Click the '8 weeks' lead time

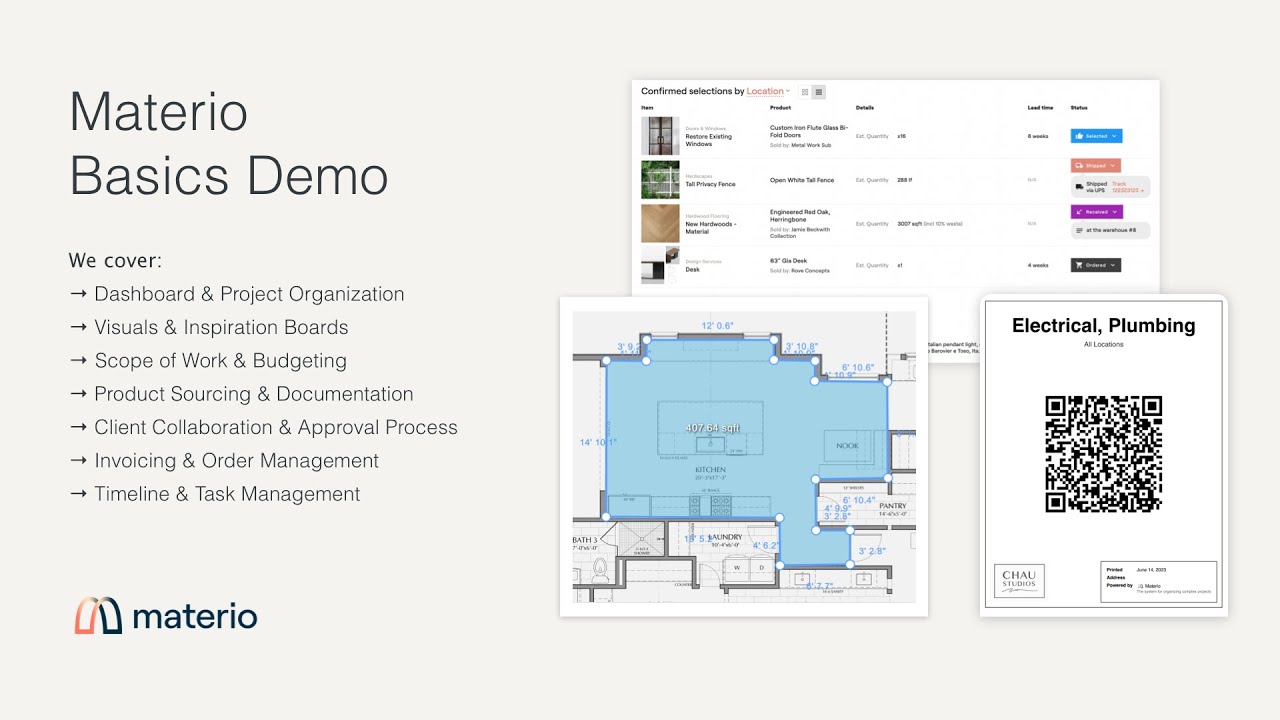pyautogui.click(x=1038, y=136)
